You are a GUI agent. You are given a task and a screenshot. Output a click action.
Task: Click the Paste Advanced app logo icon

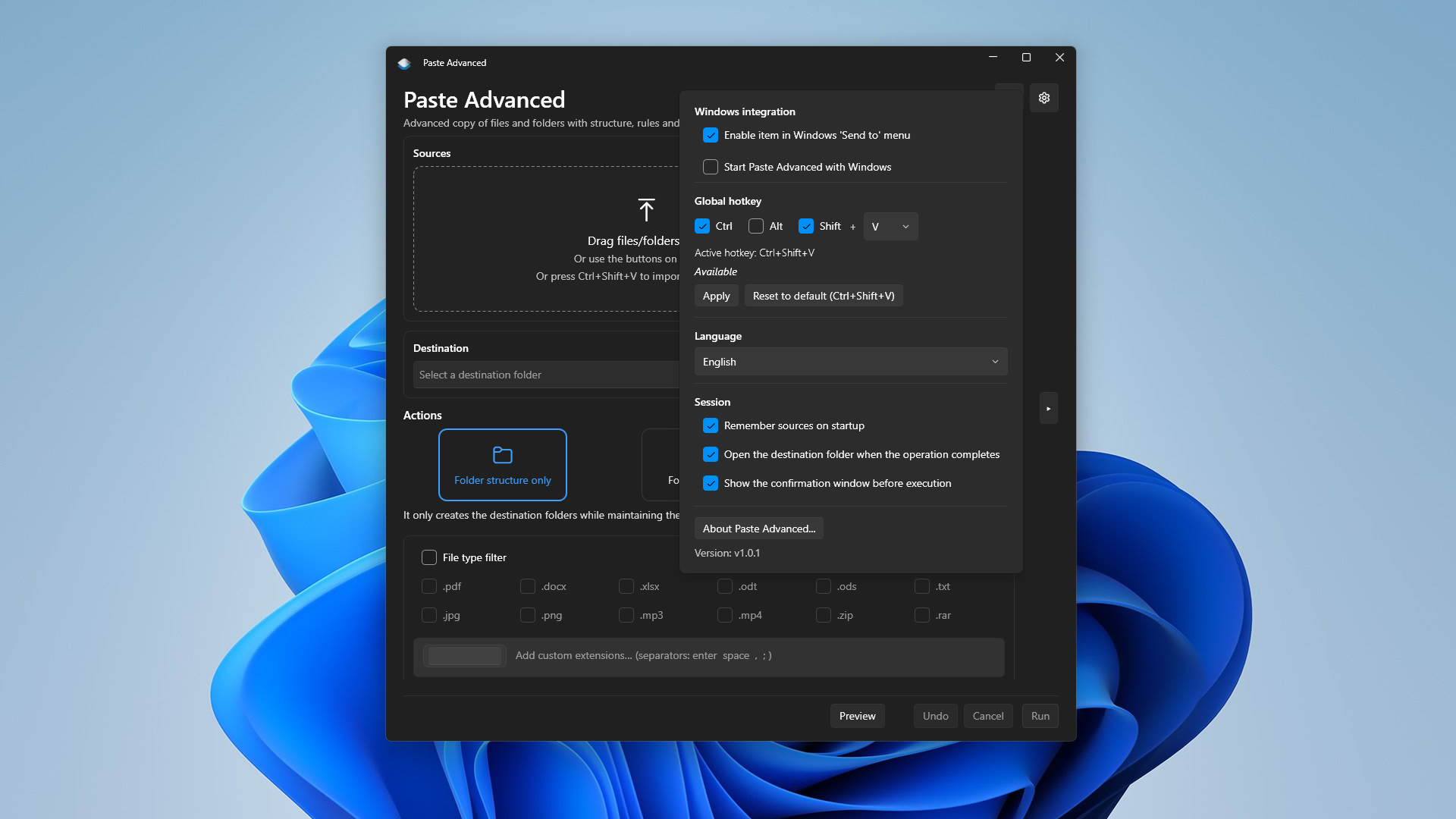pos(404,63)
